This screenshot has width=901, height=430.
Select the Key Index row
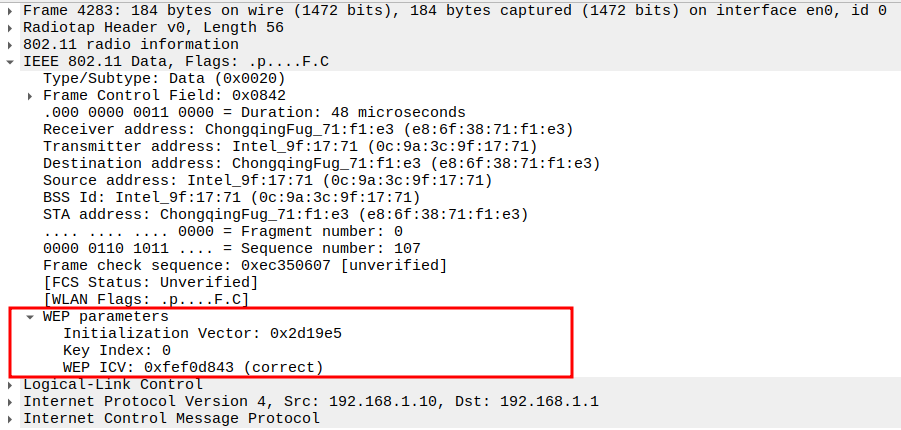click(x=117, y=350)
